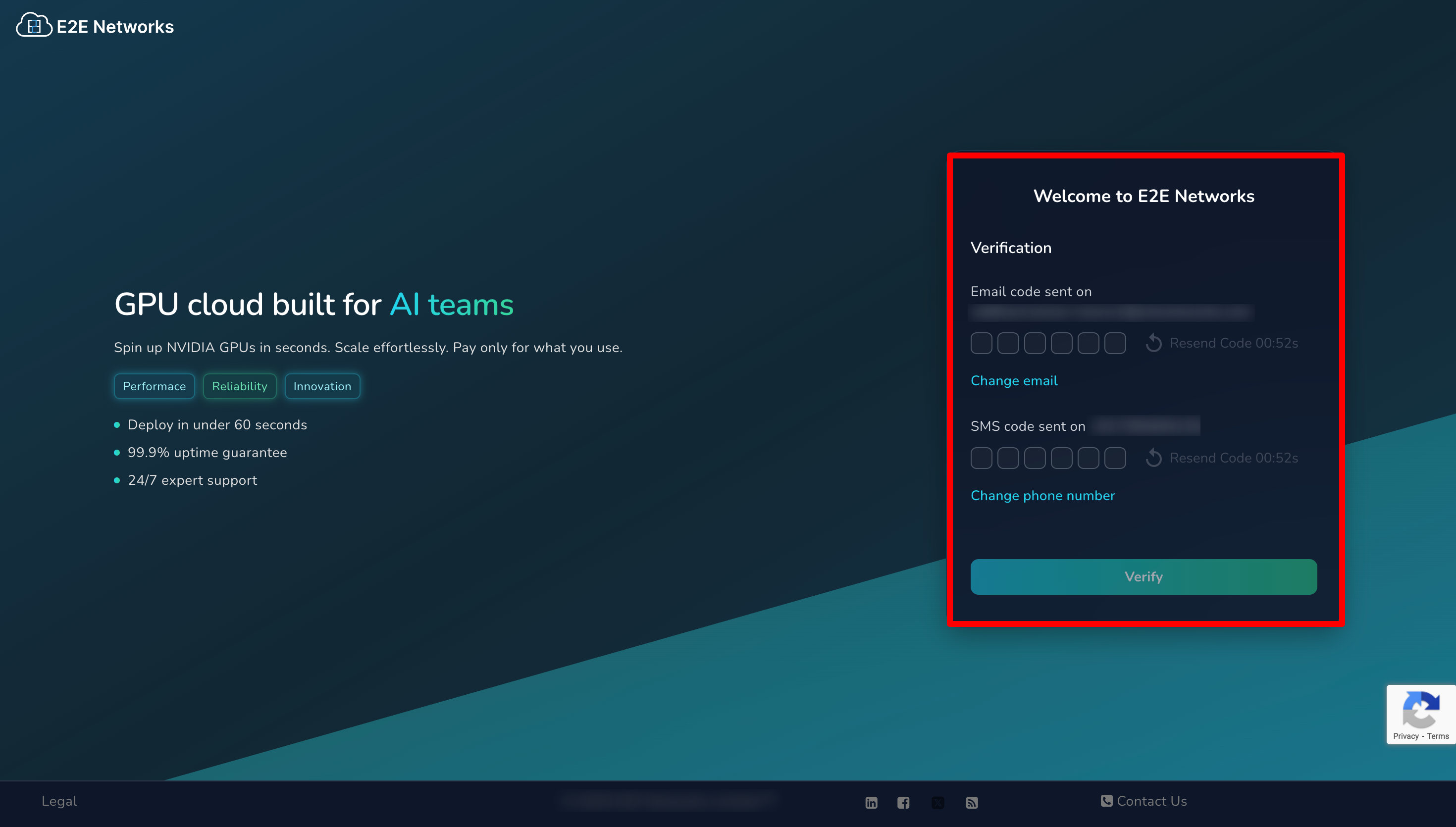Focus the fifth email code digit box
Viewport: 1456px width, 827px height.
coord(1088,343)
